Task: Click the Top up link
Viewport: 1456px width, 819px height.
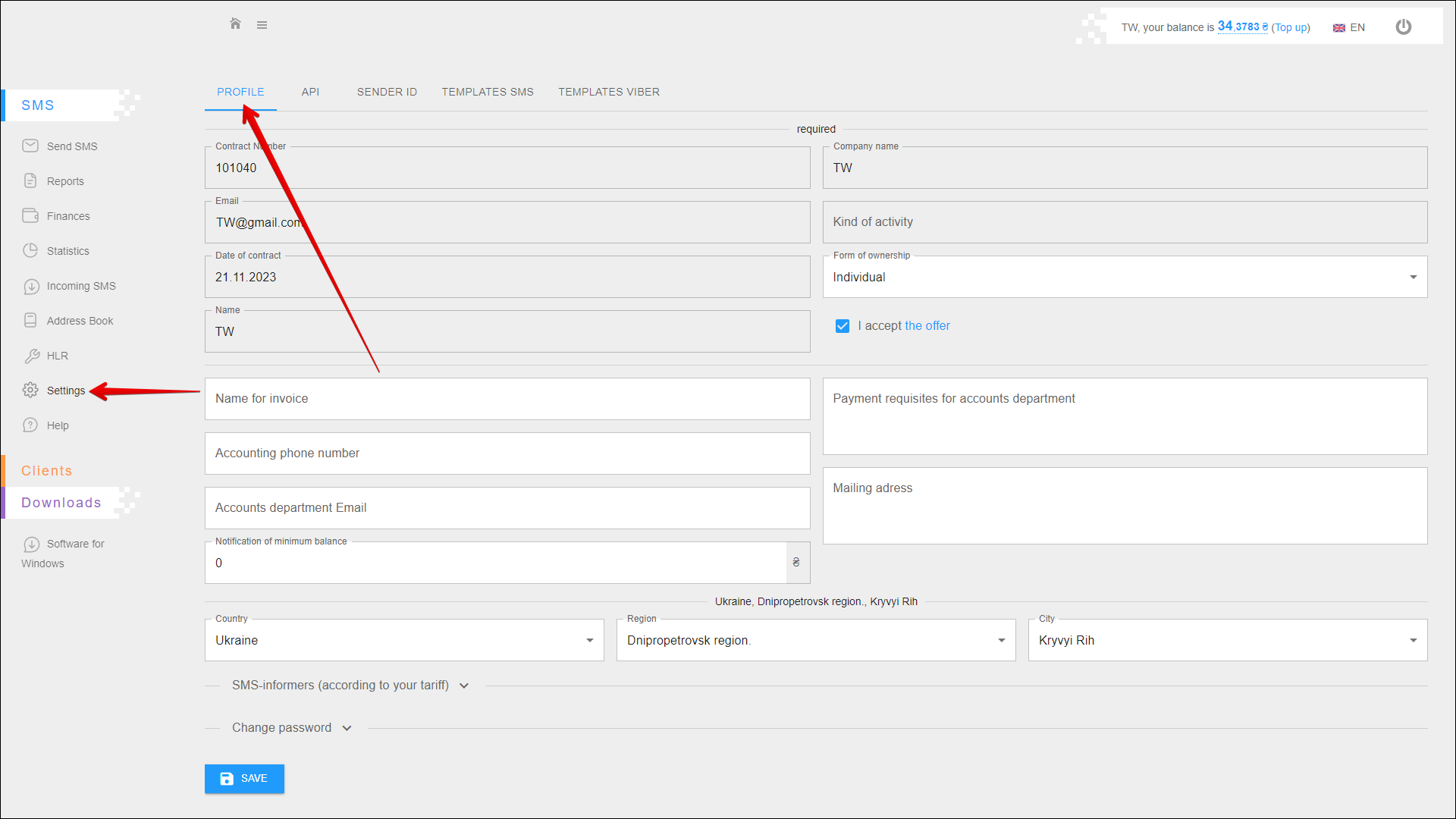Action: point(1291,27)
